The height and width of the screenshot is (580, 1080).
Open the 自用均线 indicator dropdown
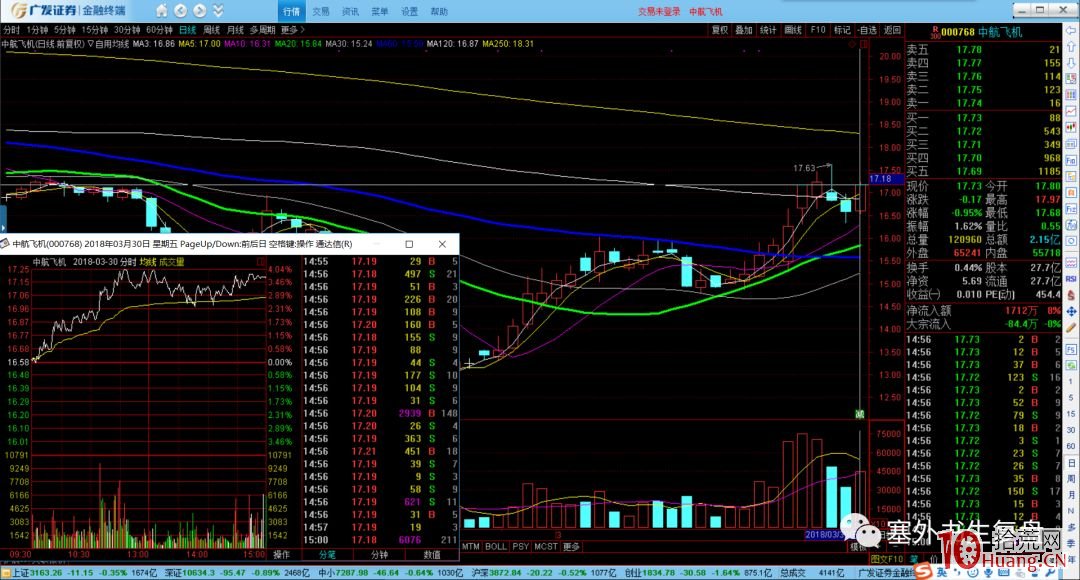(x=108, y=44)
